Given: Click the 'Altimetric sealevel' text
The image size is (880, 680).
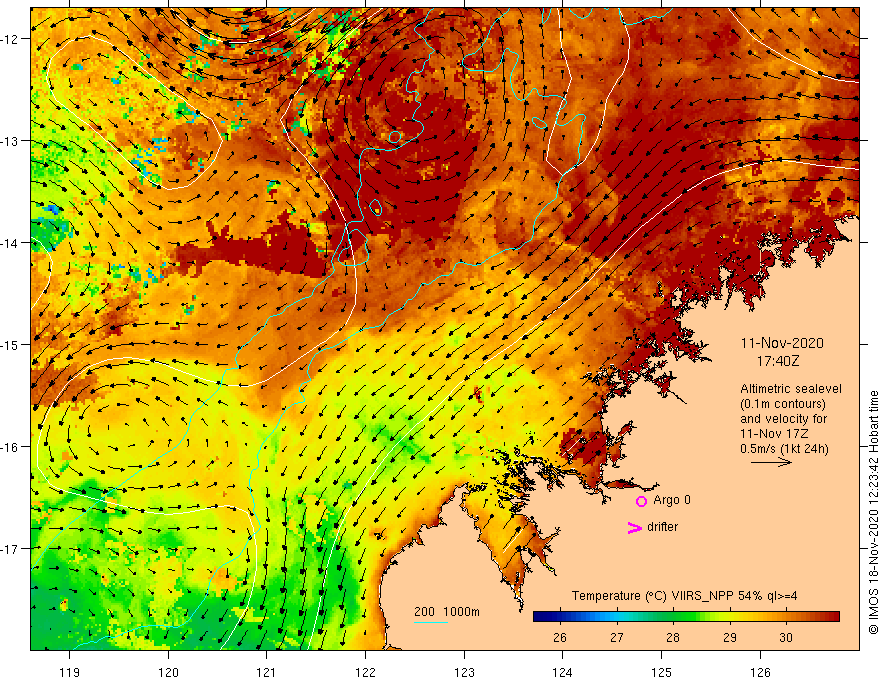Looking at the screenshot, I should 791,389.
